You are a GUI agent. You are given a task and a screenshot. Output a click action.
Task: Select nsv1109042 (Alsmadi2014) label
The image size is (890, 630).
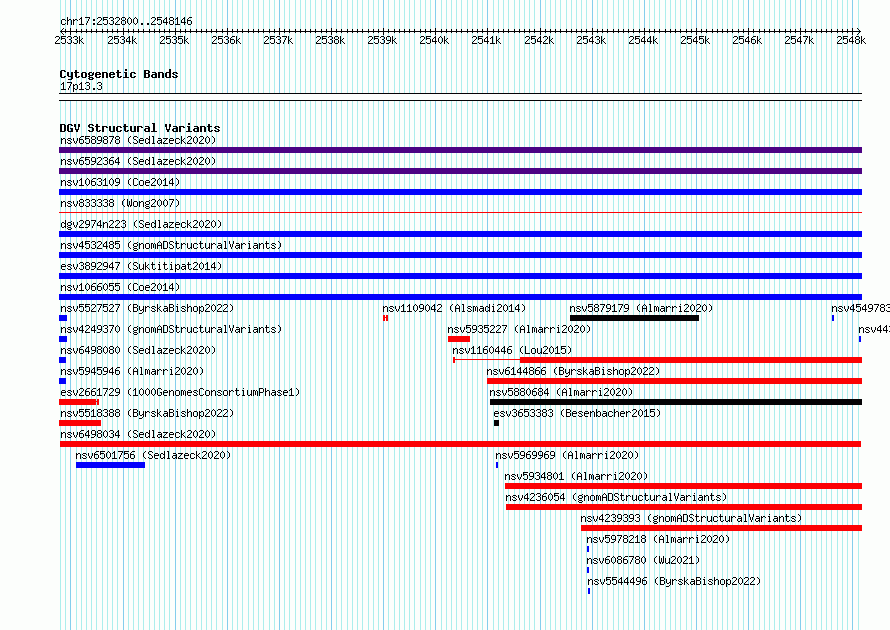(454, 308)
